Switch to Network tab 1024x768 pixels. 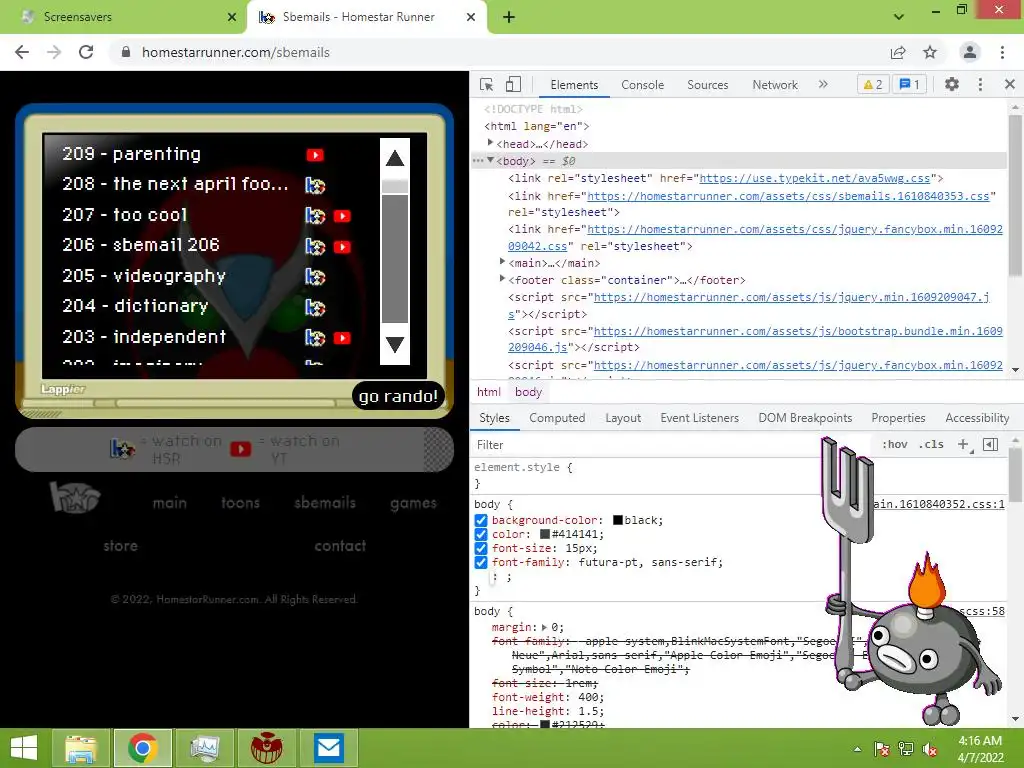775,85
